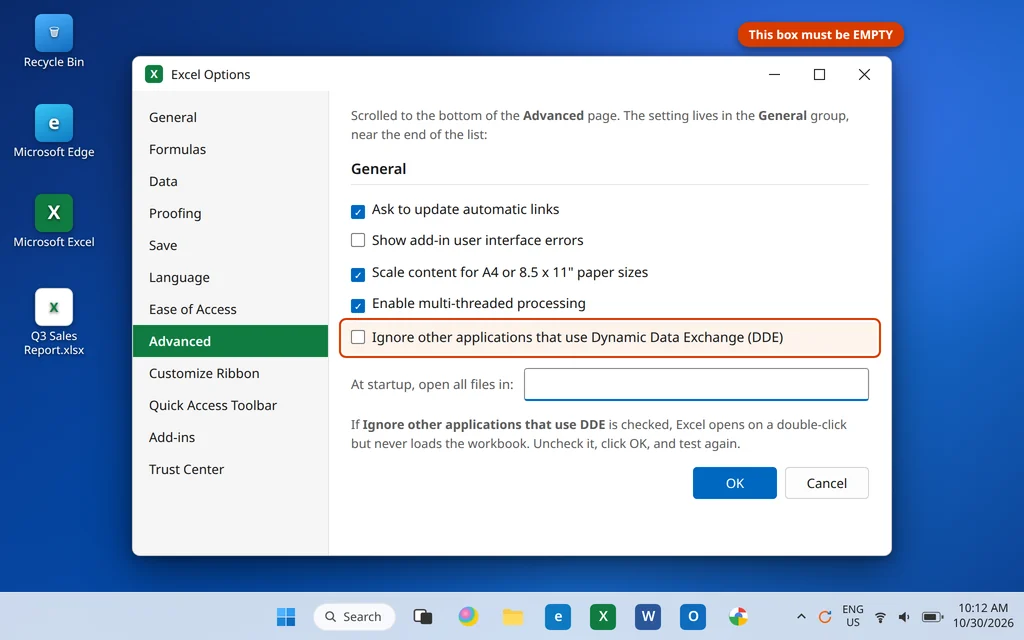1024x640 pixels.
Task: Click Cancel in Excel Options
Action: tap(827, 483)
